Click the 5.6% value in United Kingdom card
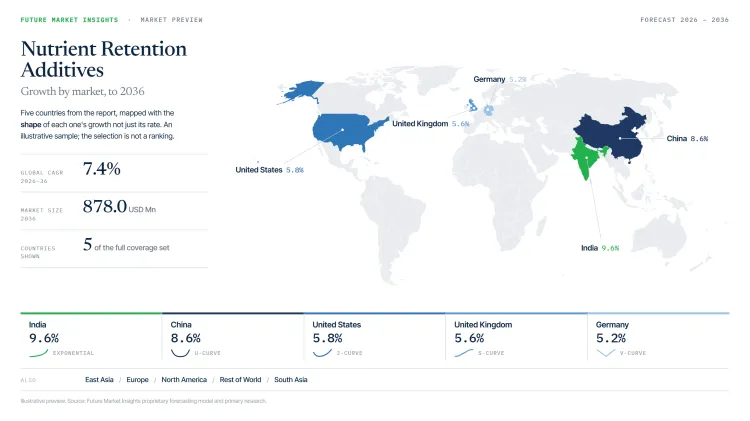The image size is (750, 421). click(x=469, y=338)
